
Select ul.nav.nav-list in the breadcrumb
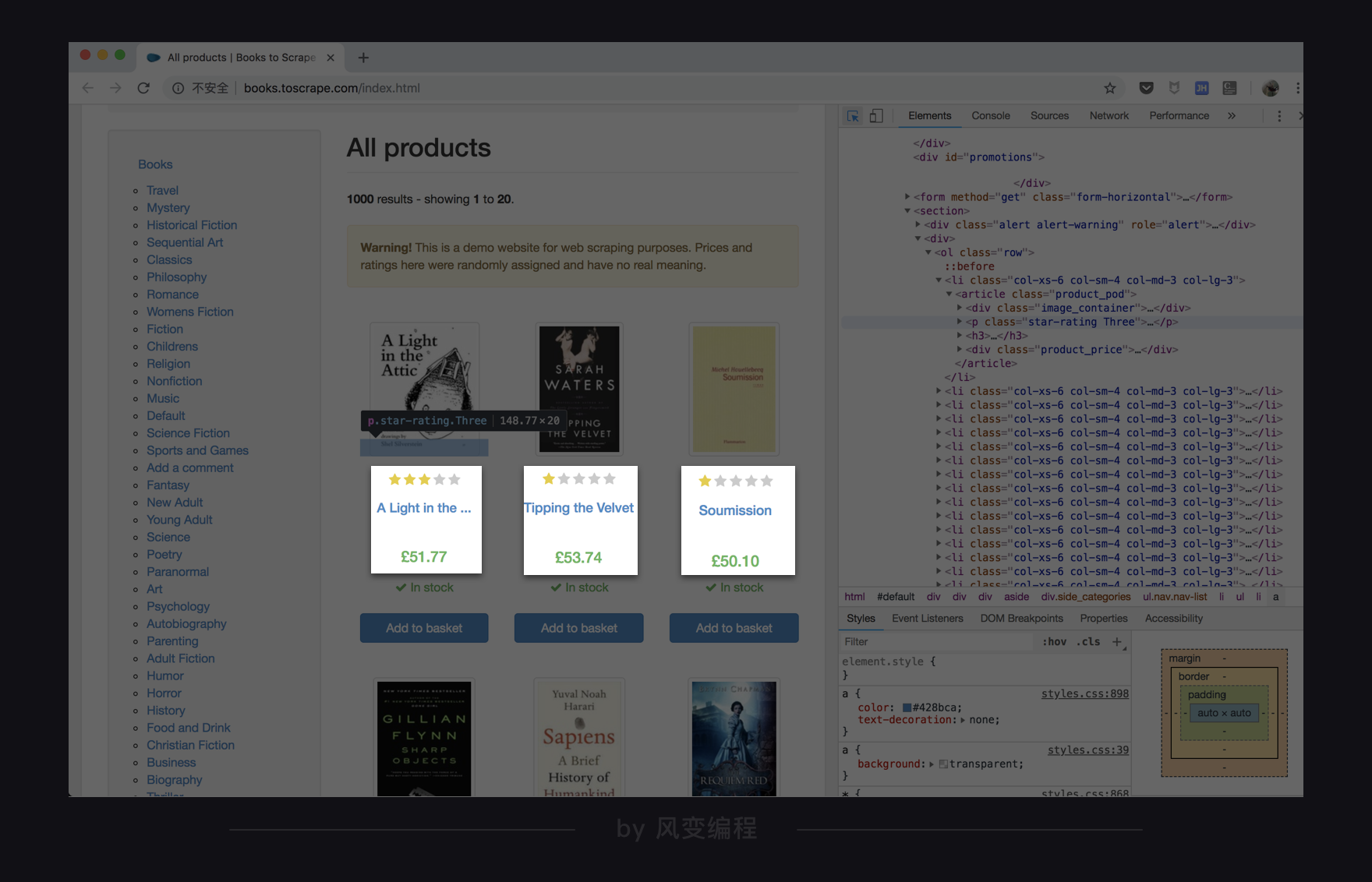coord(1175,597)
